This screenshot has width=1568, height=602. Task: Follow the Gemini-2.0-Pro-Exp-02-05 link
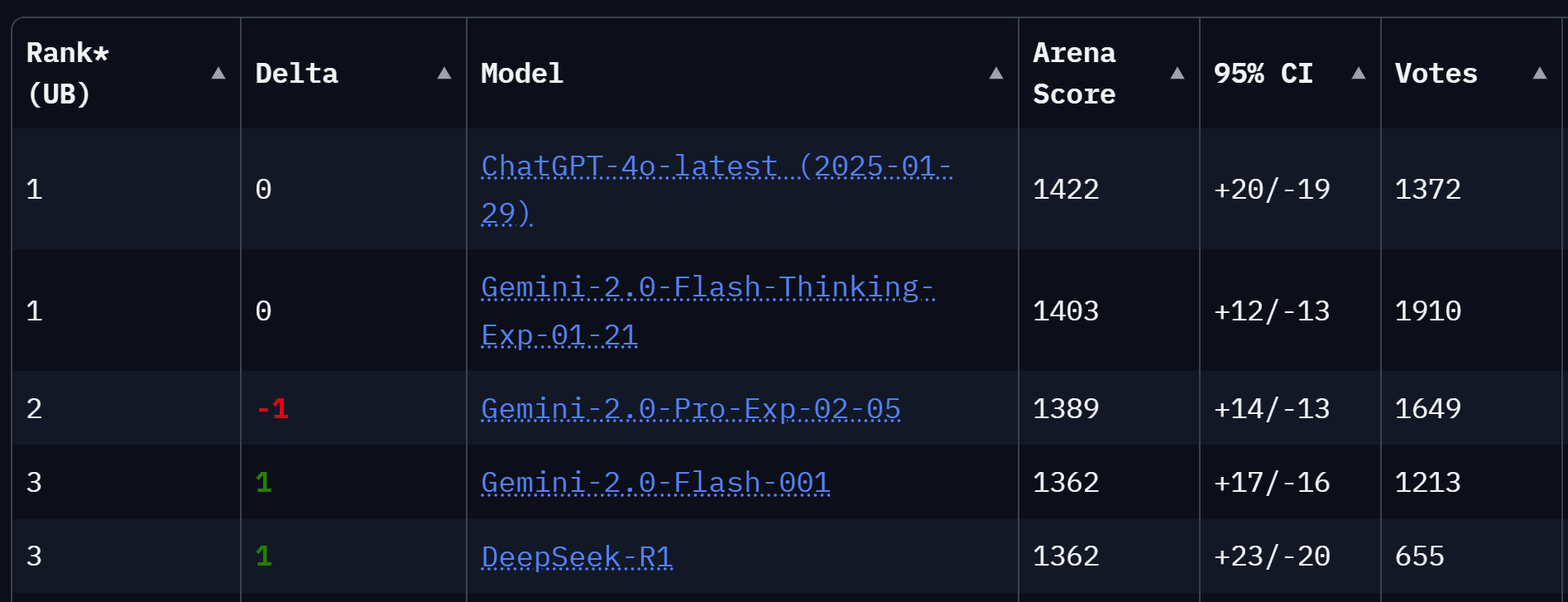(x=691, y=408)
